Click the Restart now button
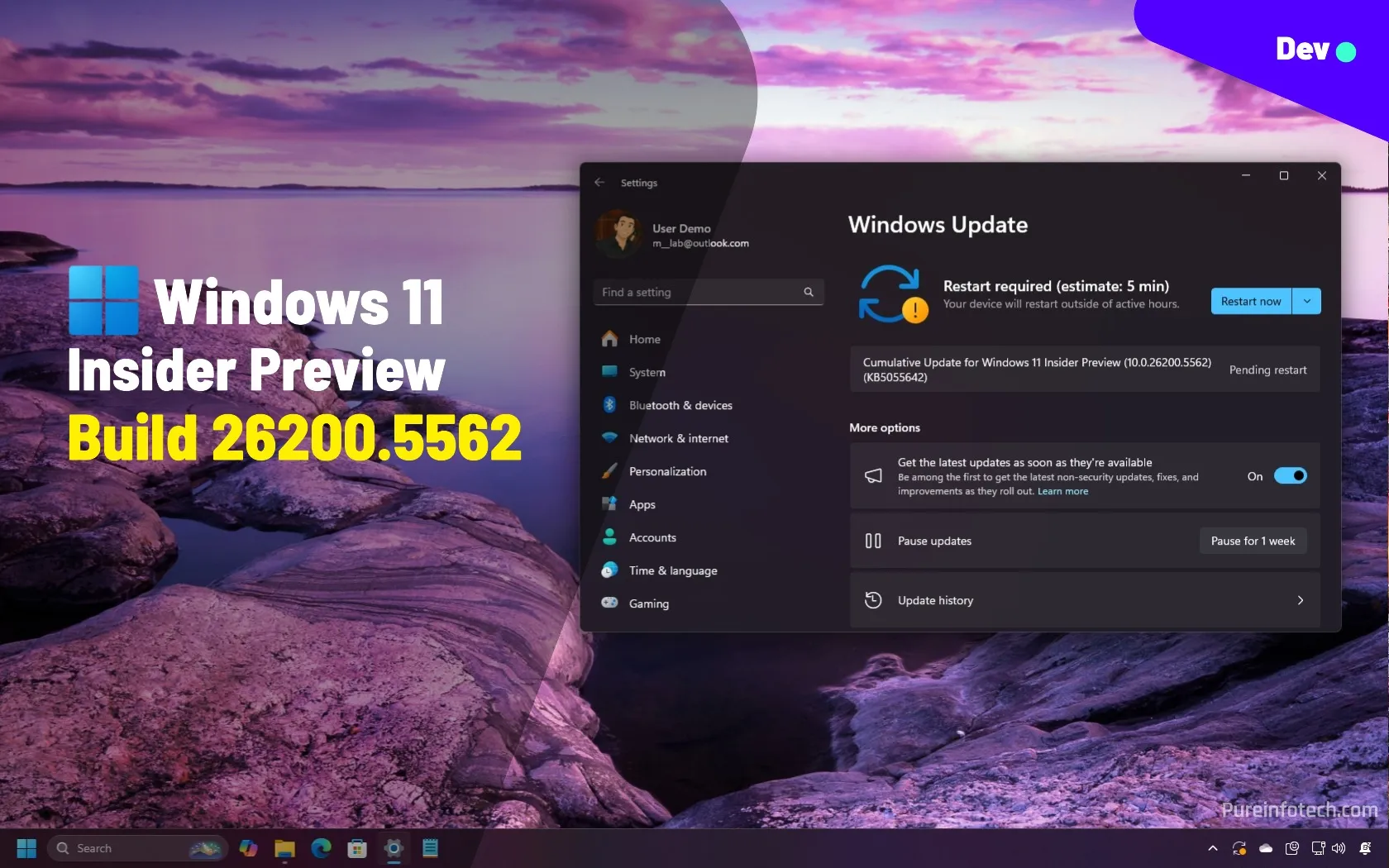Screen dimensions: 1389x868 tap(1252, 301)
